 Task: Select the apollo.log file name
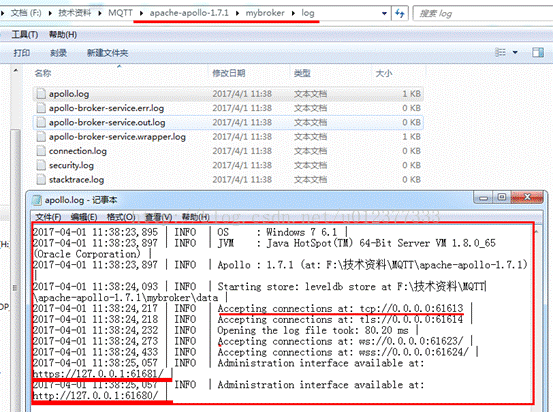69,94
